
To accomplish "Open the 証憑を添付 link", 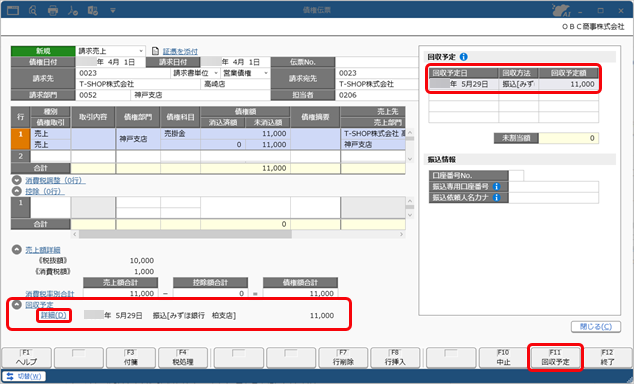I will [180, 51].
